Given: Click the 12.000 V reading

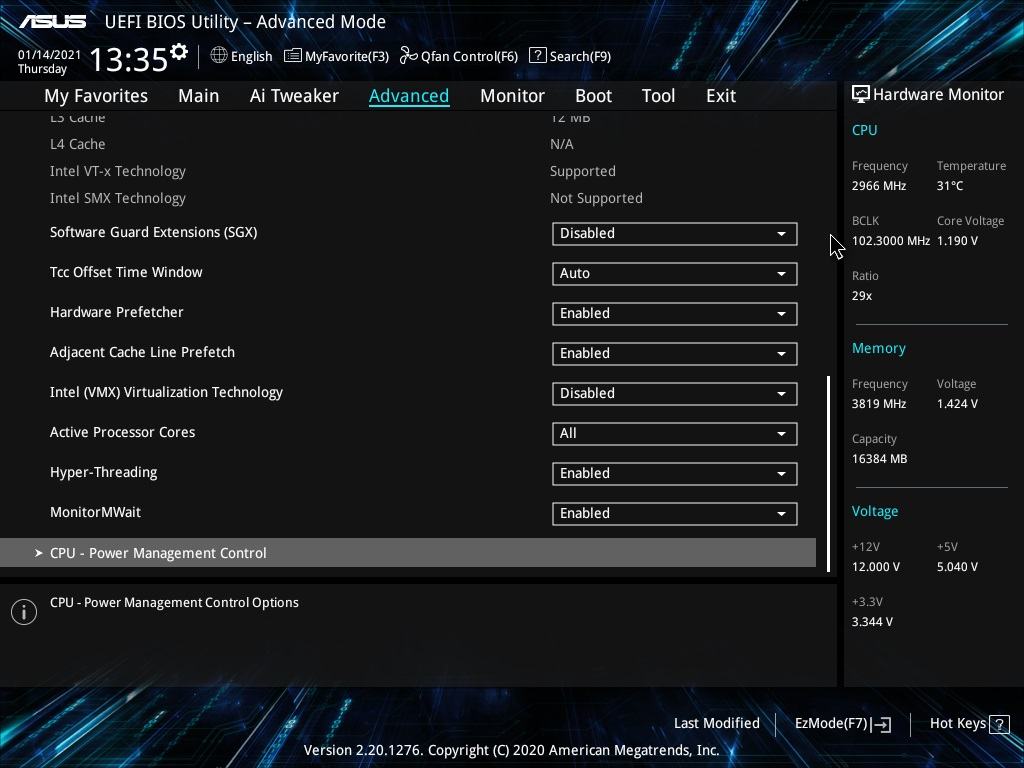Looking at the screenshot, I should point(875,567).
